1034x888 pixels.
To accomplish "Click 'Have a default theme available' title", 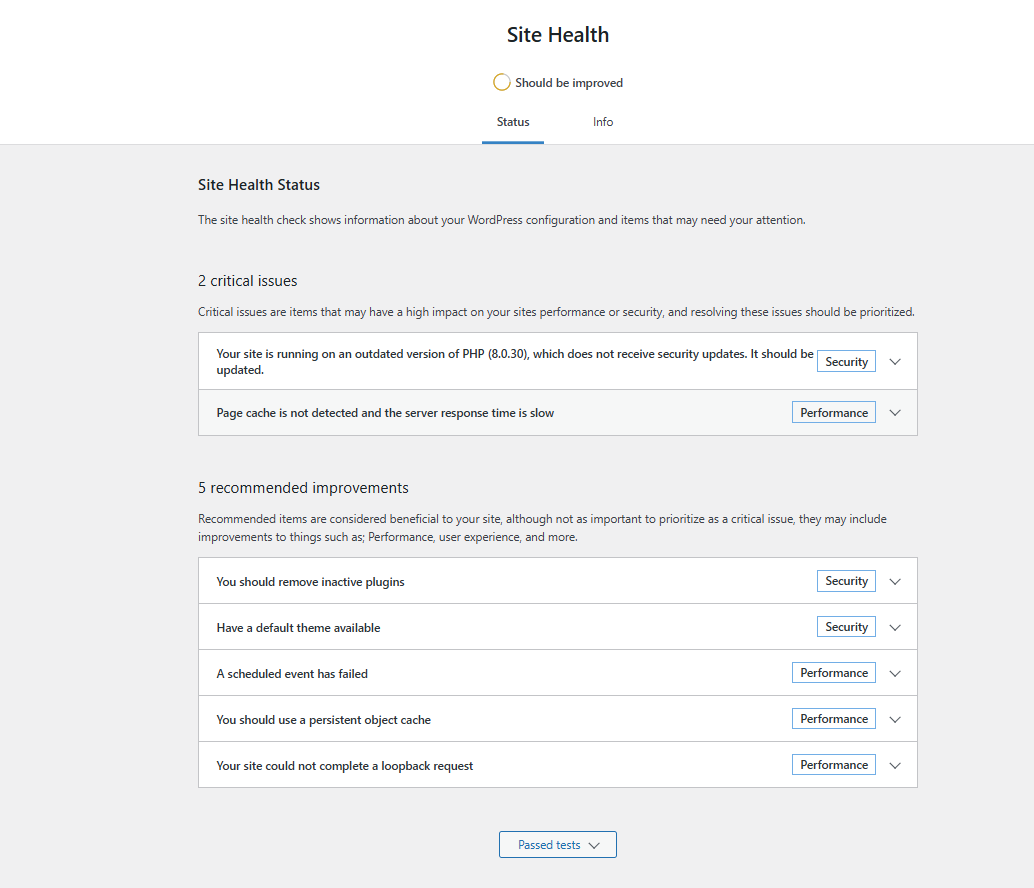I will (x=298, y=628).
